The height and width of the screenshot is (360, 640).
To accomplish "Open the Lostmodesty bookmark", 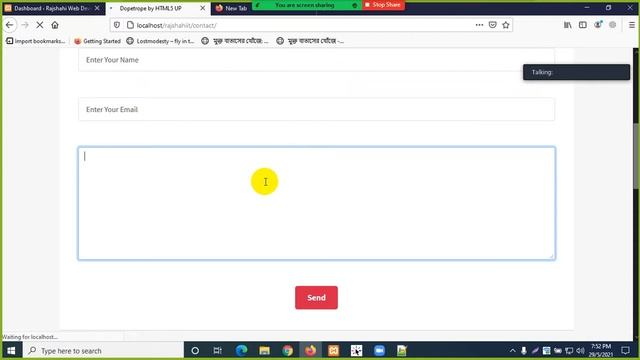I will click(160, 41).
